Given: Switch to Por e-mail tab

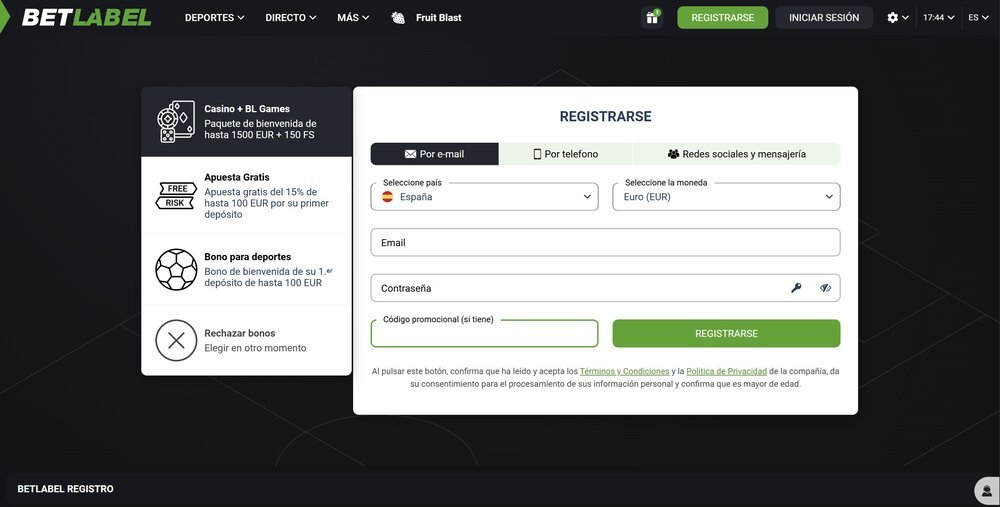Looking at the screenshot, I should (434, 154).
